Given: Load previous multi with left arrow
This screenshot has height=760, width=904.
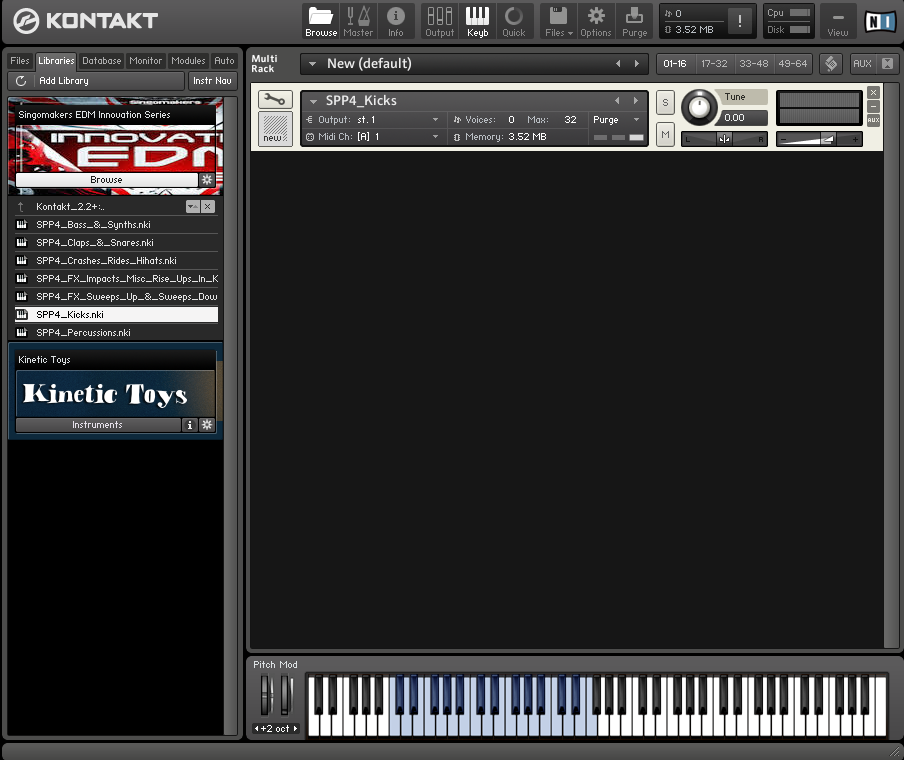Looking at the screenshot, I should tap(618, 63).
